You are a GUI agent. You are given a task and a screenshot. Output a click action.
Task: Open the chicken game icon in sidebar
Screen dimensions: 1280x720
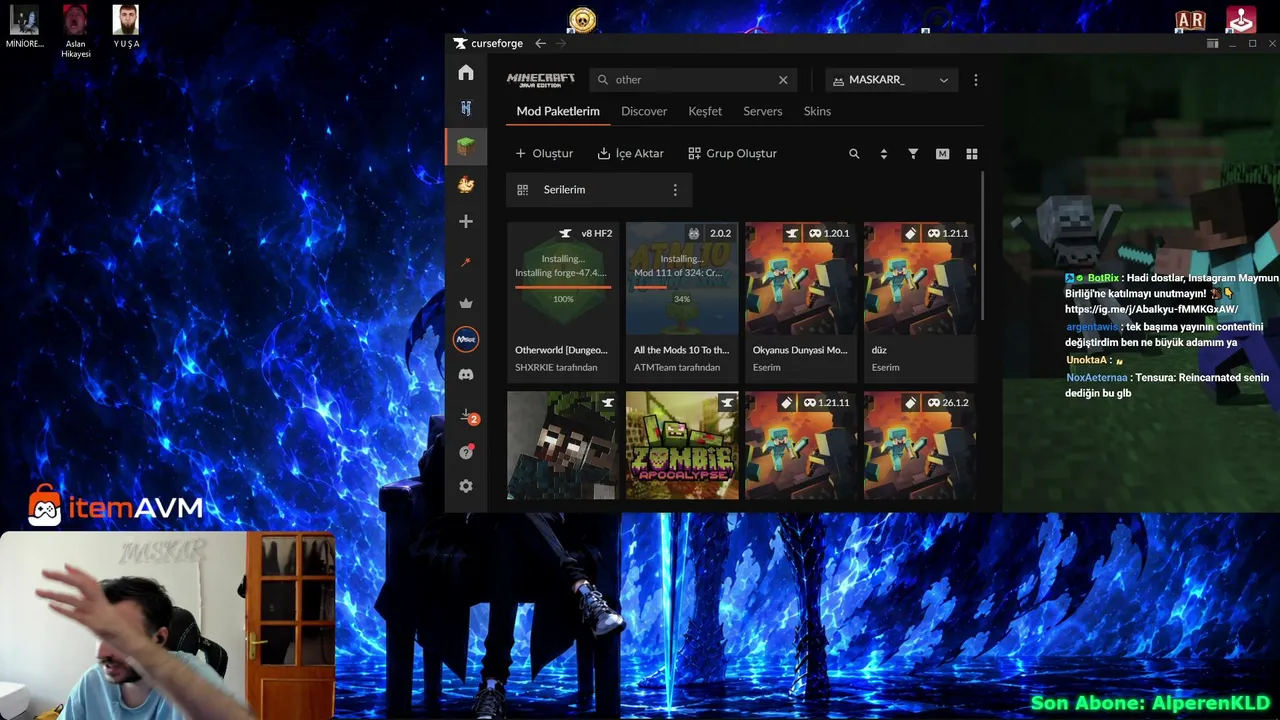[x=466, y=185]
